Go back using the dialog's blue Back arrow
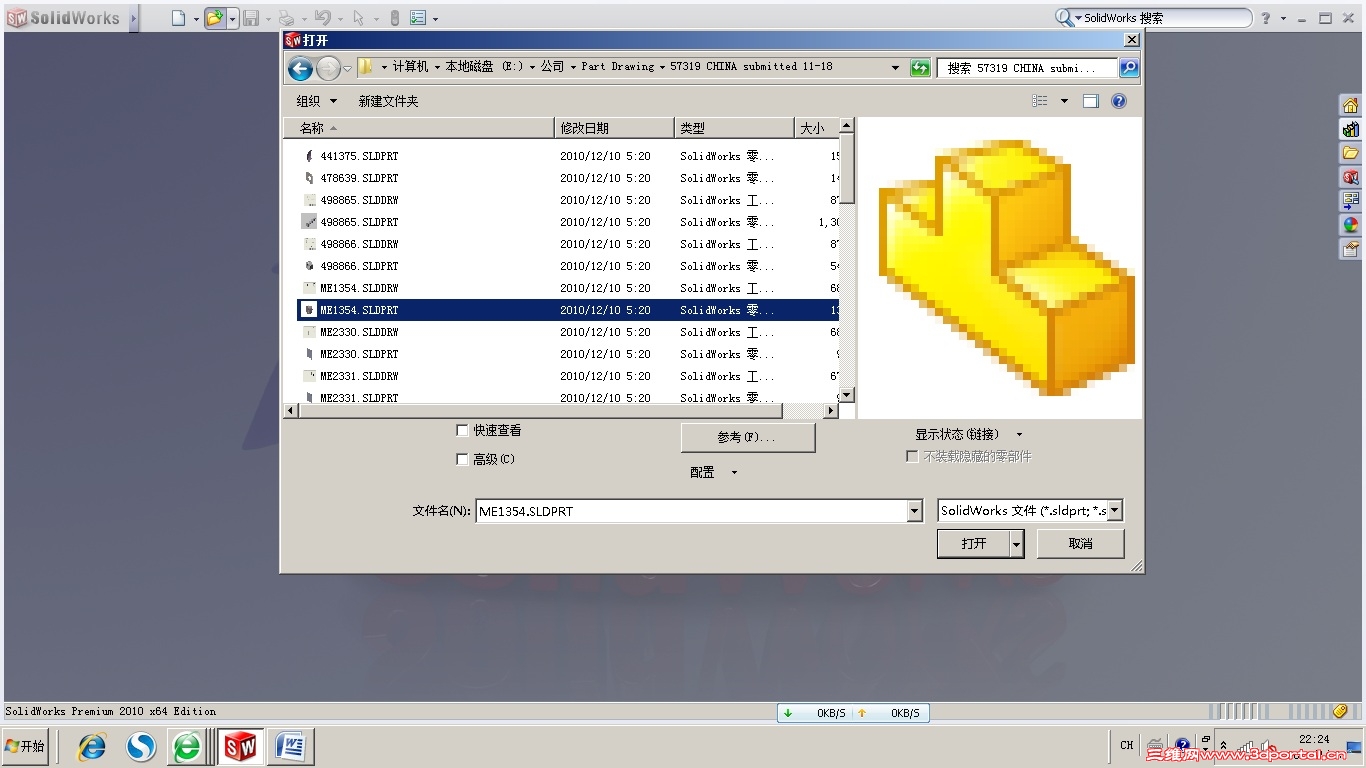Screen dimensions: 1366x768 point(300,68)
